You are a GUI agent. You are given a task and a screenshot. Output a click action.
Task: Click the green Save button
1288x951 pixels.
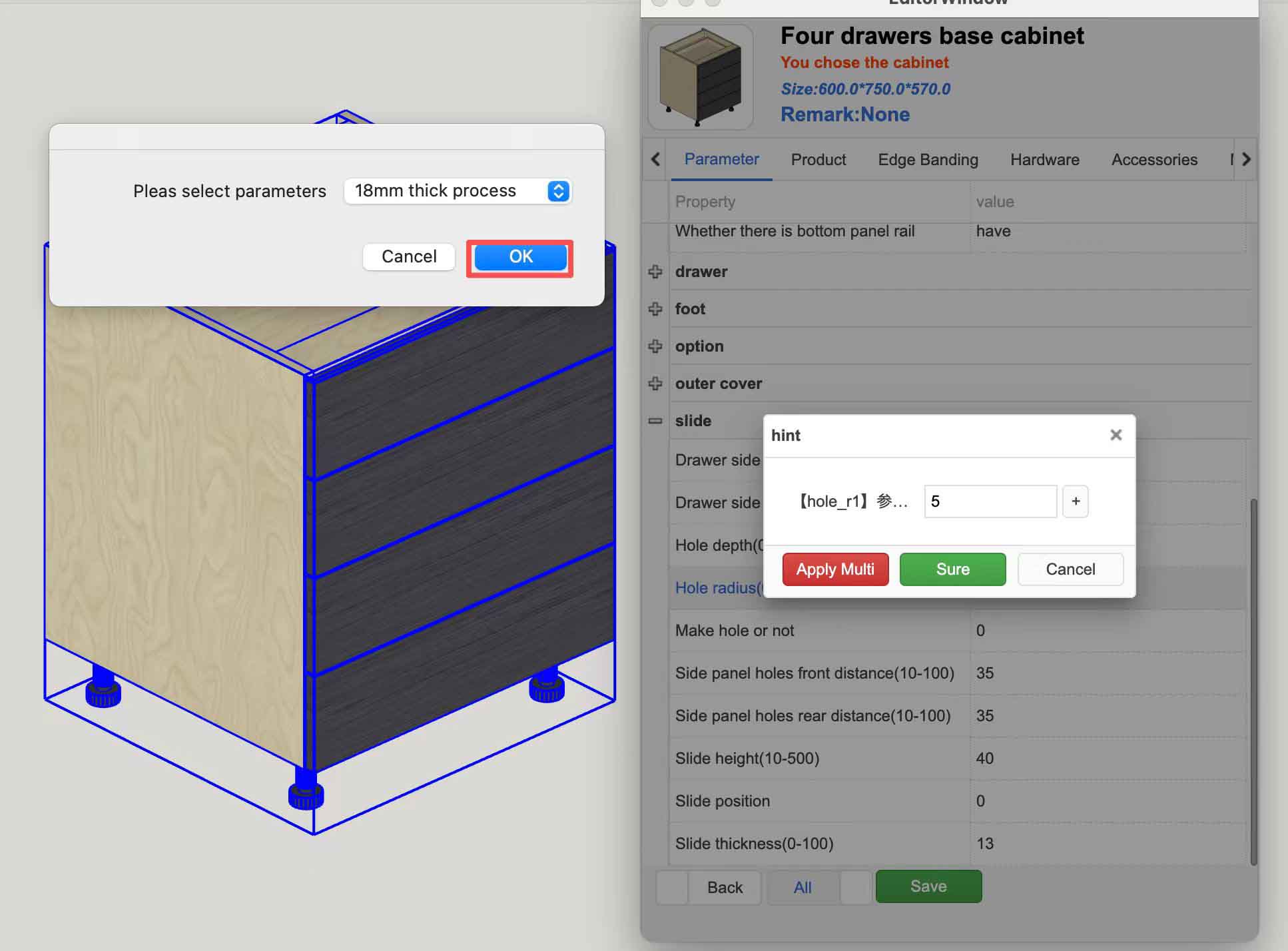pyautogui.click(x=928, y=886)
